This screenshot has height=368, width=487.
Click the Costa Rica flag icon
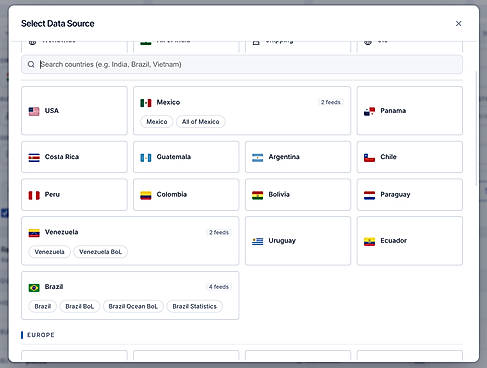(x=34, y=157)
